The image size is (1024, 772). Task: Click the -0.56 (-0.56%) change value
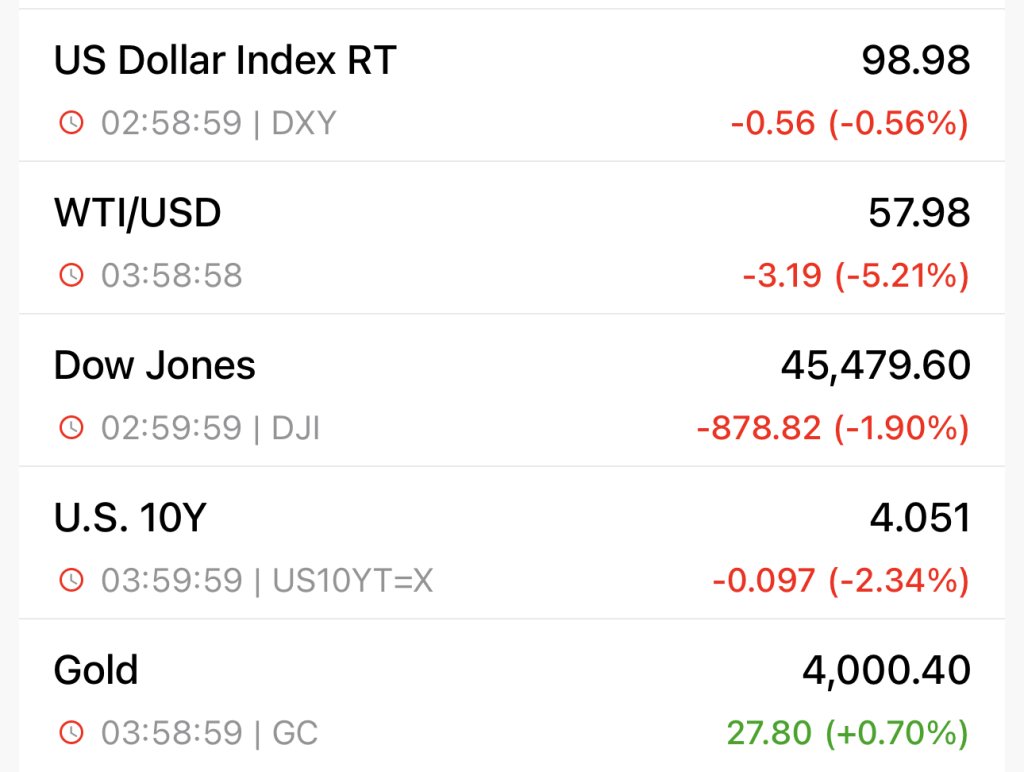coord(849,123)
